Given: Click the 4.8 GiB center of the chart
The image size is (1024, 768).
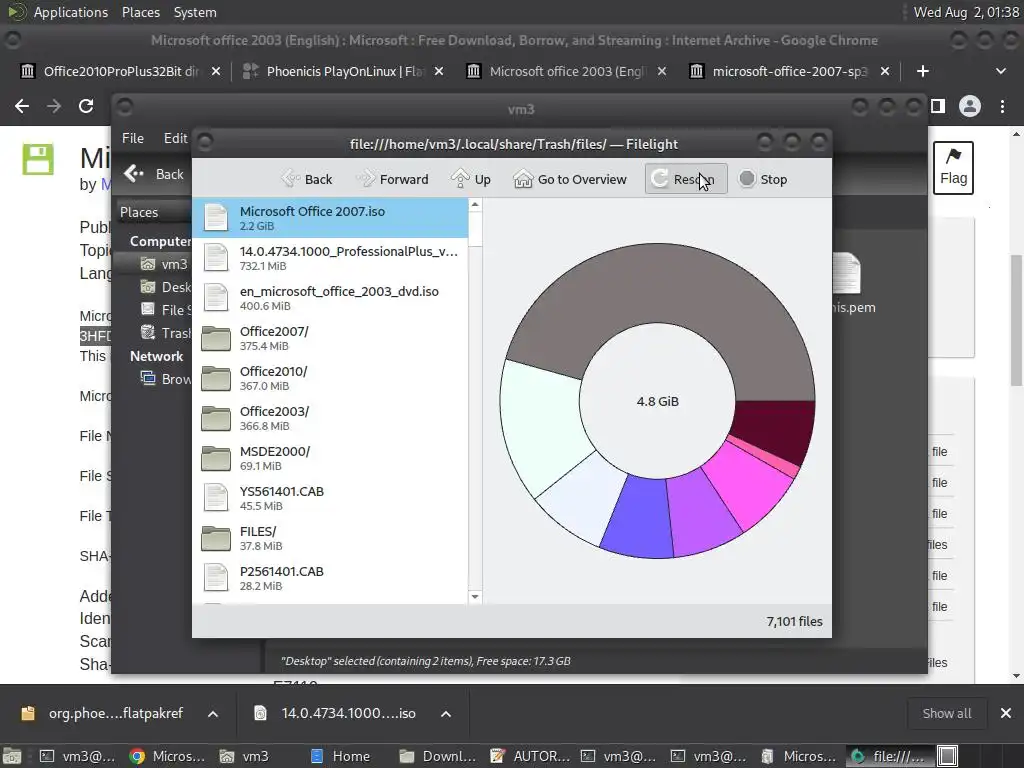Looking at the screenshot, I should tap(658, 401).
